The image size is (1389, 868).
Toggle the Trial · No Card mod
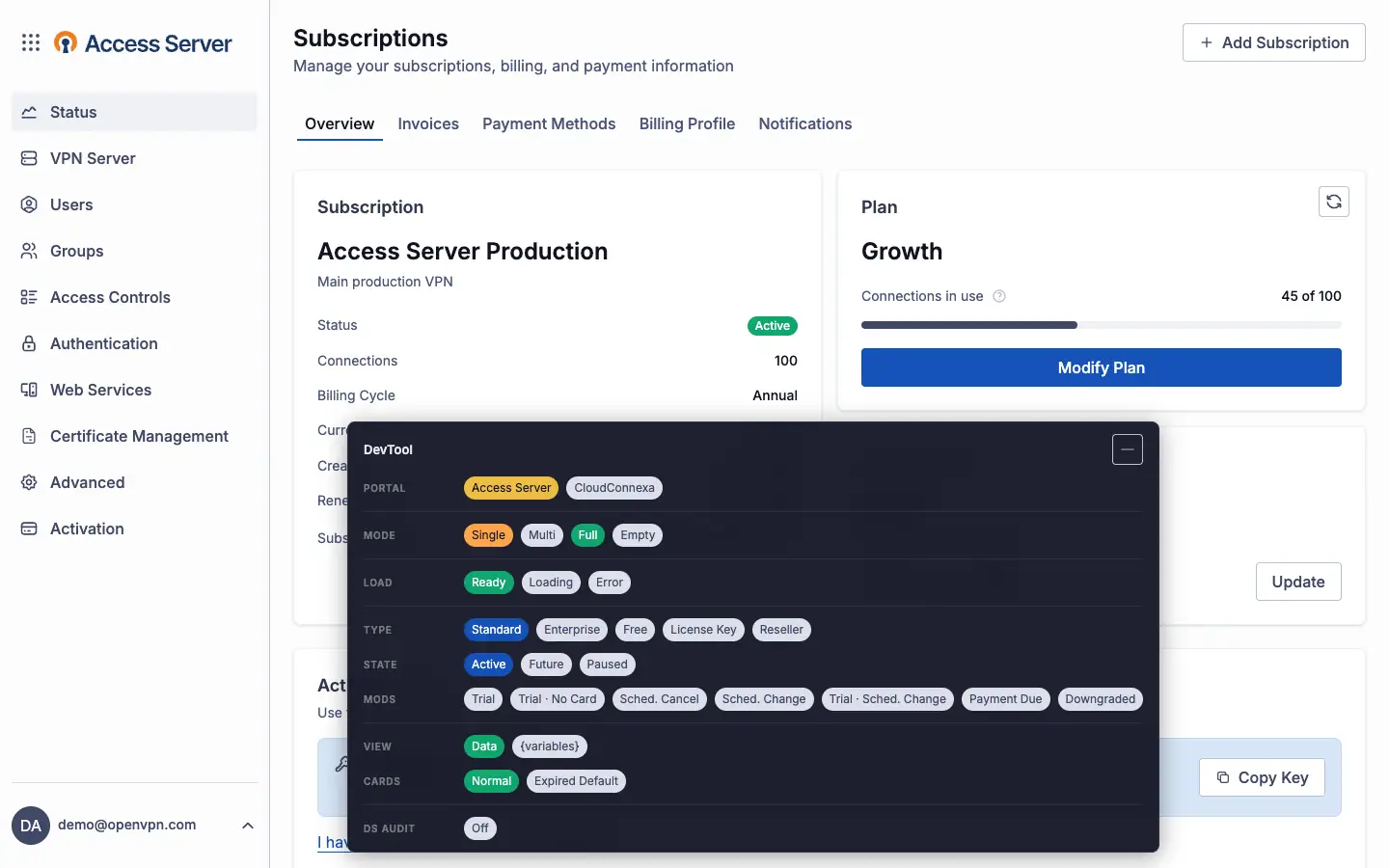[x=558, y=699]
